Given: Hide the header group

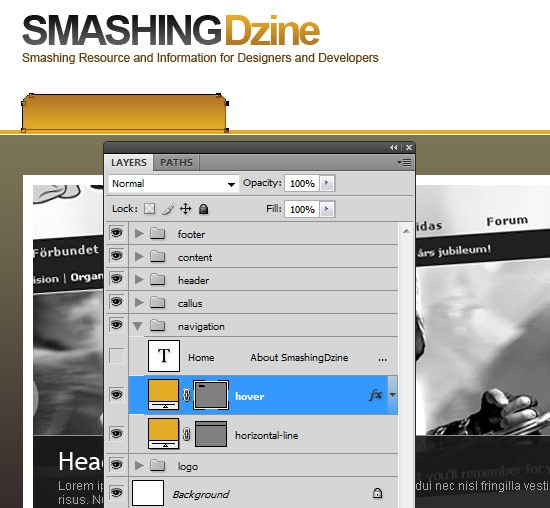Looking at the screenshot, I should [x=116, y=279].
